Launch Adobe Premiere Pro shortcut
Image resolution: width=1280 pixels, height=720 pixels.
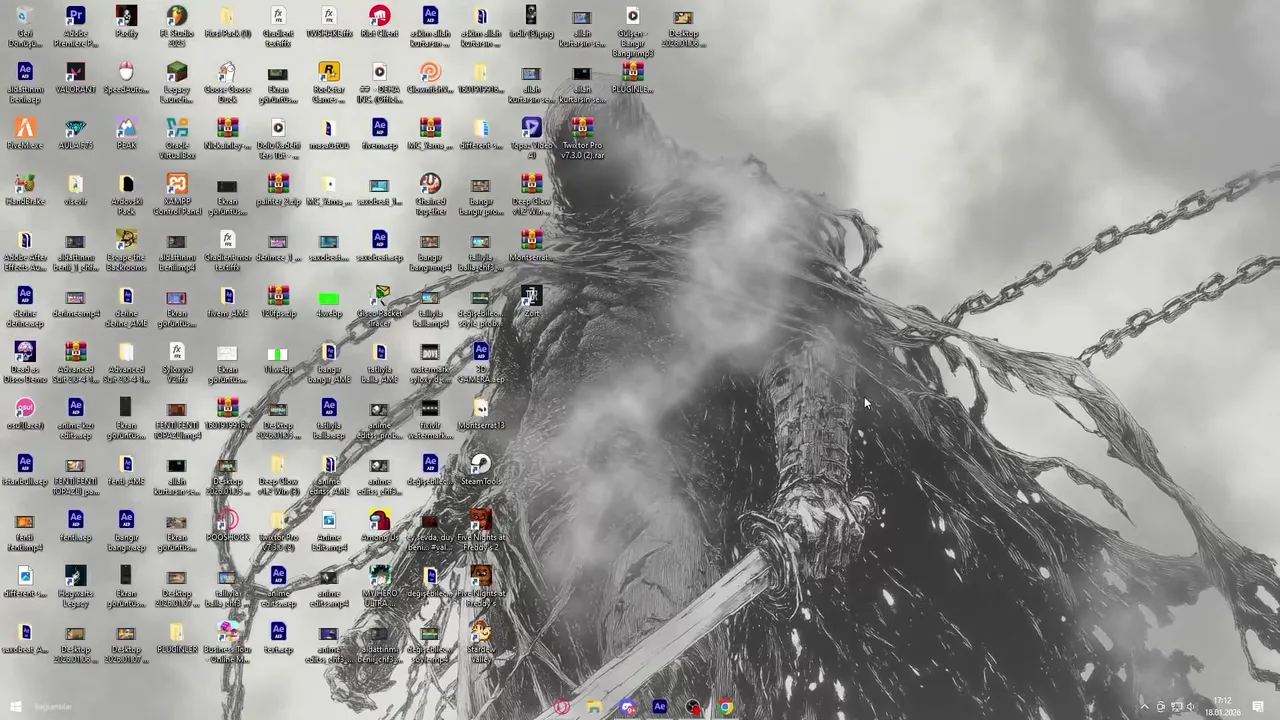pos(76,26)
